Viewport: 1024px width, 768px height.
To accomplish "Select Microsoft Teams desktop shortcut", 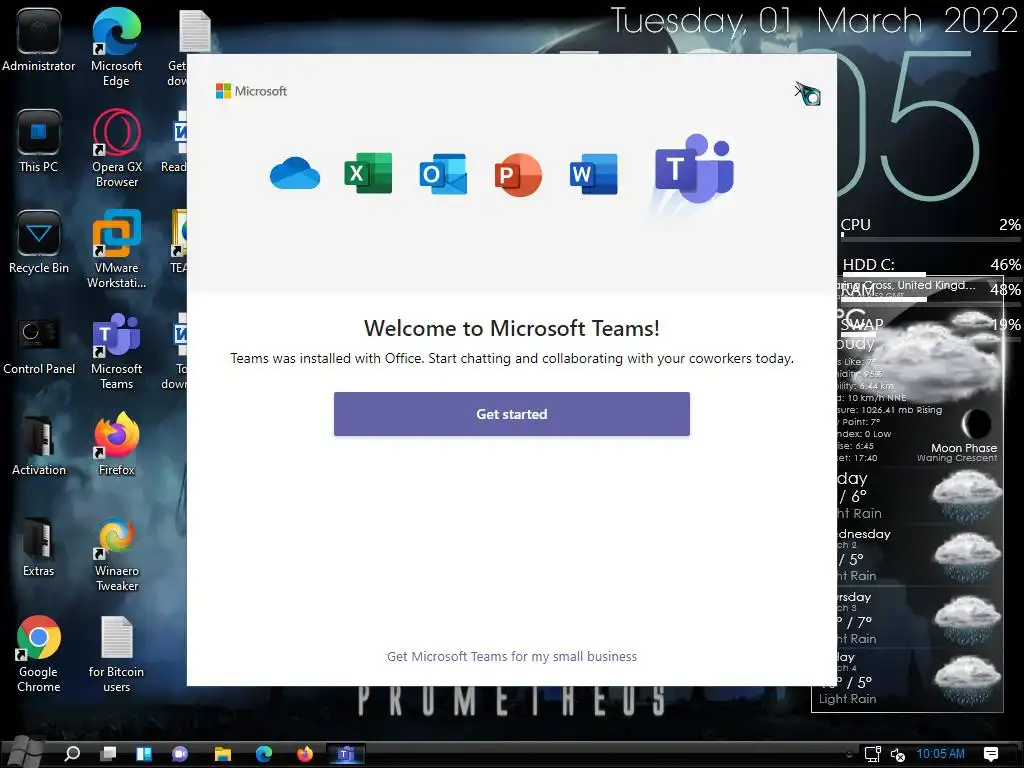I will 116,351.
